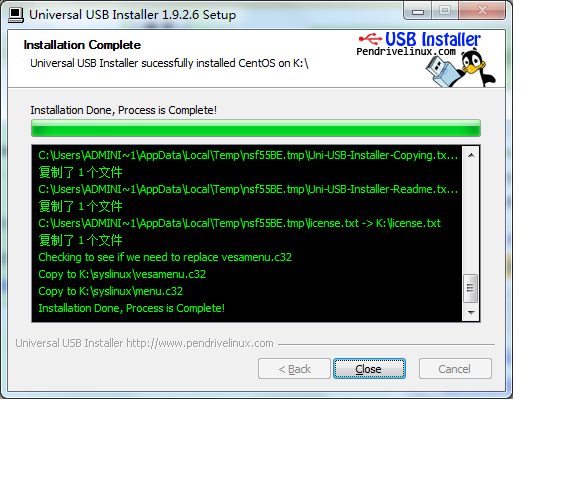Click the log scrollbar up arrow

pos(471,155)
